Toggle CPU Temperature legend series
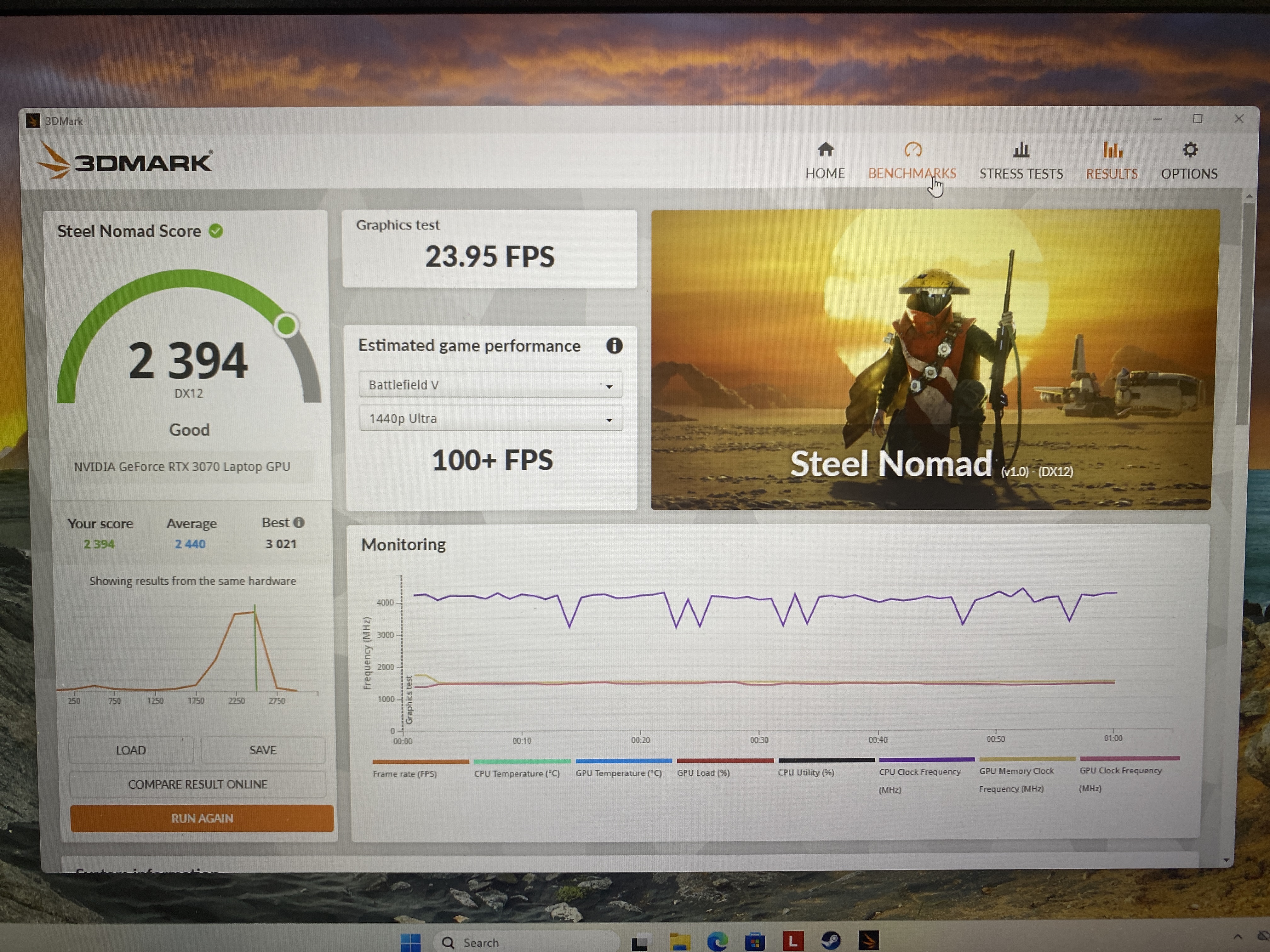The width and height of the screenshot is (1270, 952). click(x=521, y=769)
